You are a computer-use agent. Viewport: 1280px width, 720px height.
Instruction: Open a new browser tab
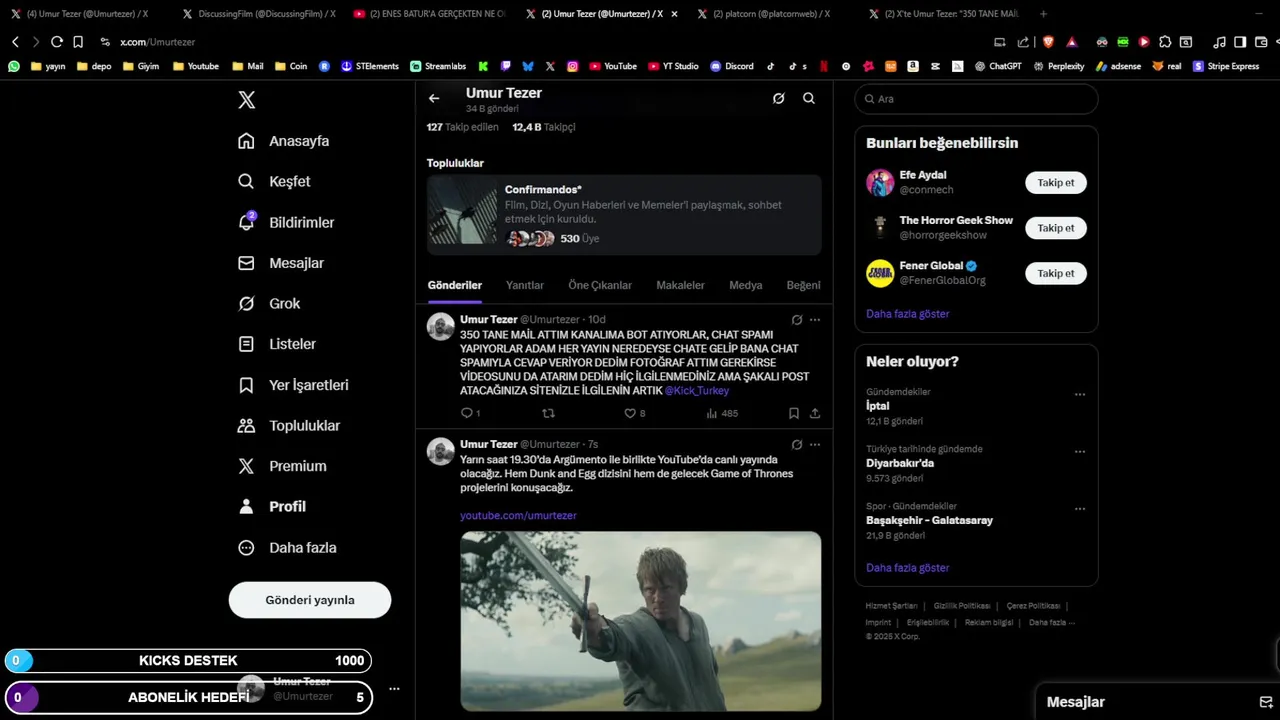[x=1043, y=14]
